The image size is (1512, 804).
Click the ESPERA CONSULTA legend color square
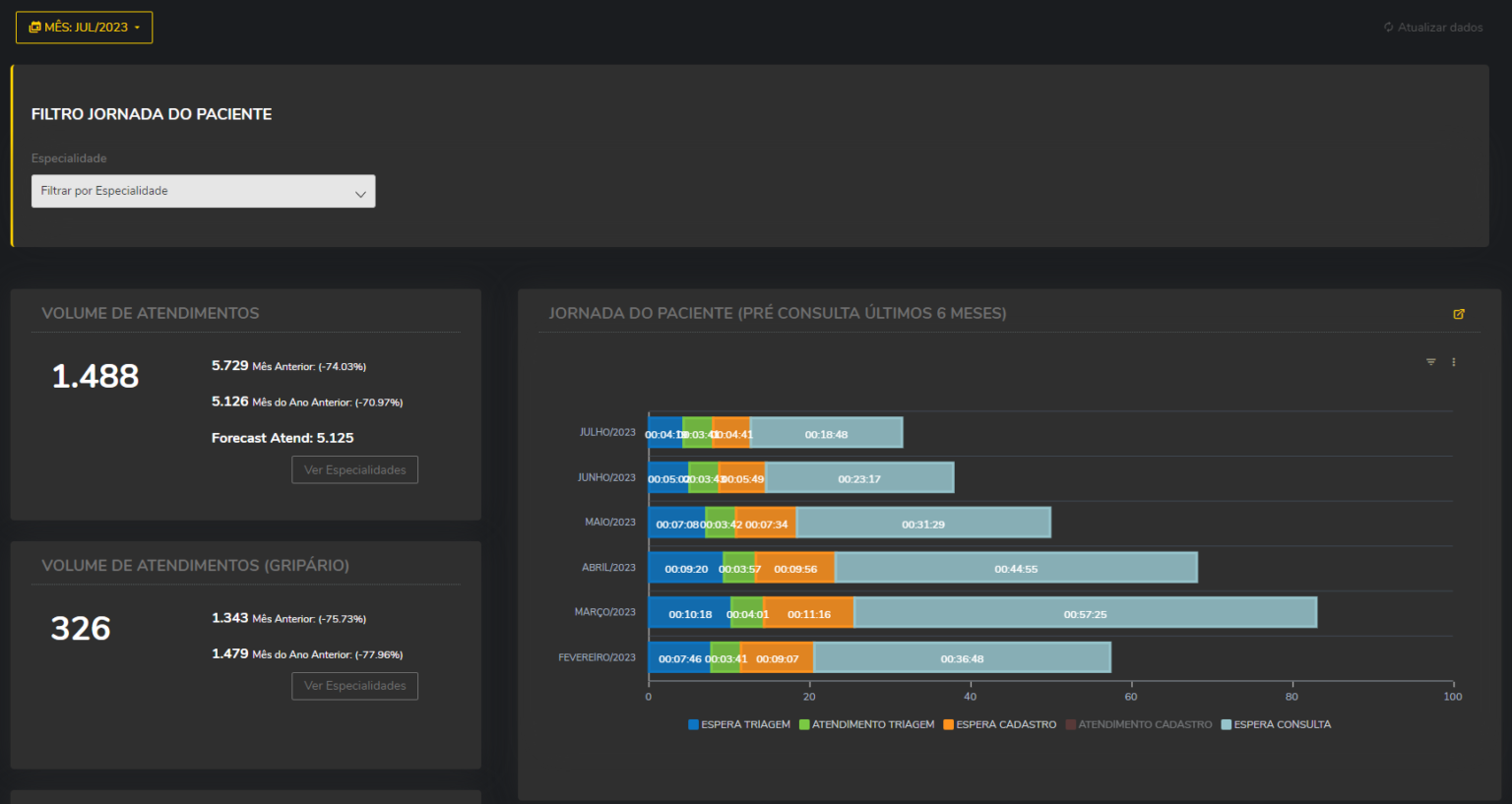click(1227, 724)
